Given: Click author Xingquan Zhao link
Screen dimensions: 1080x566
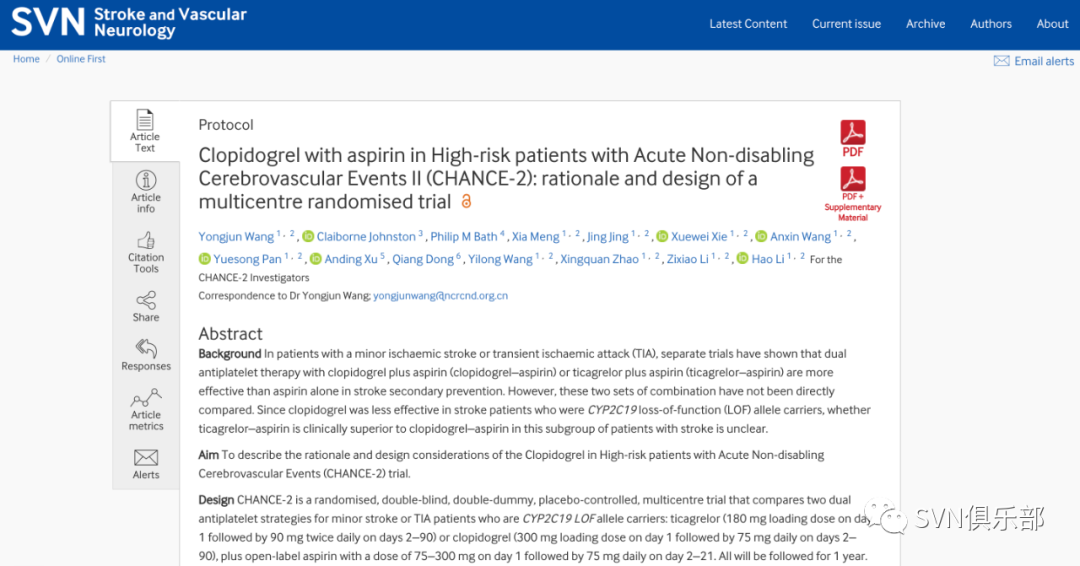Looking at the screenshot, I should pyautogui.click(x=599, y=260).
